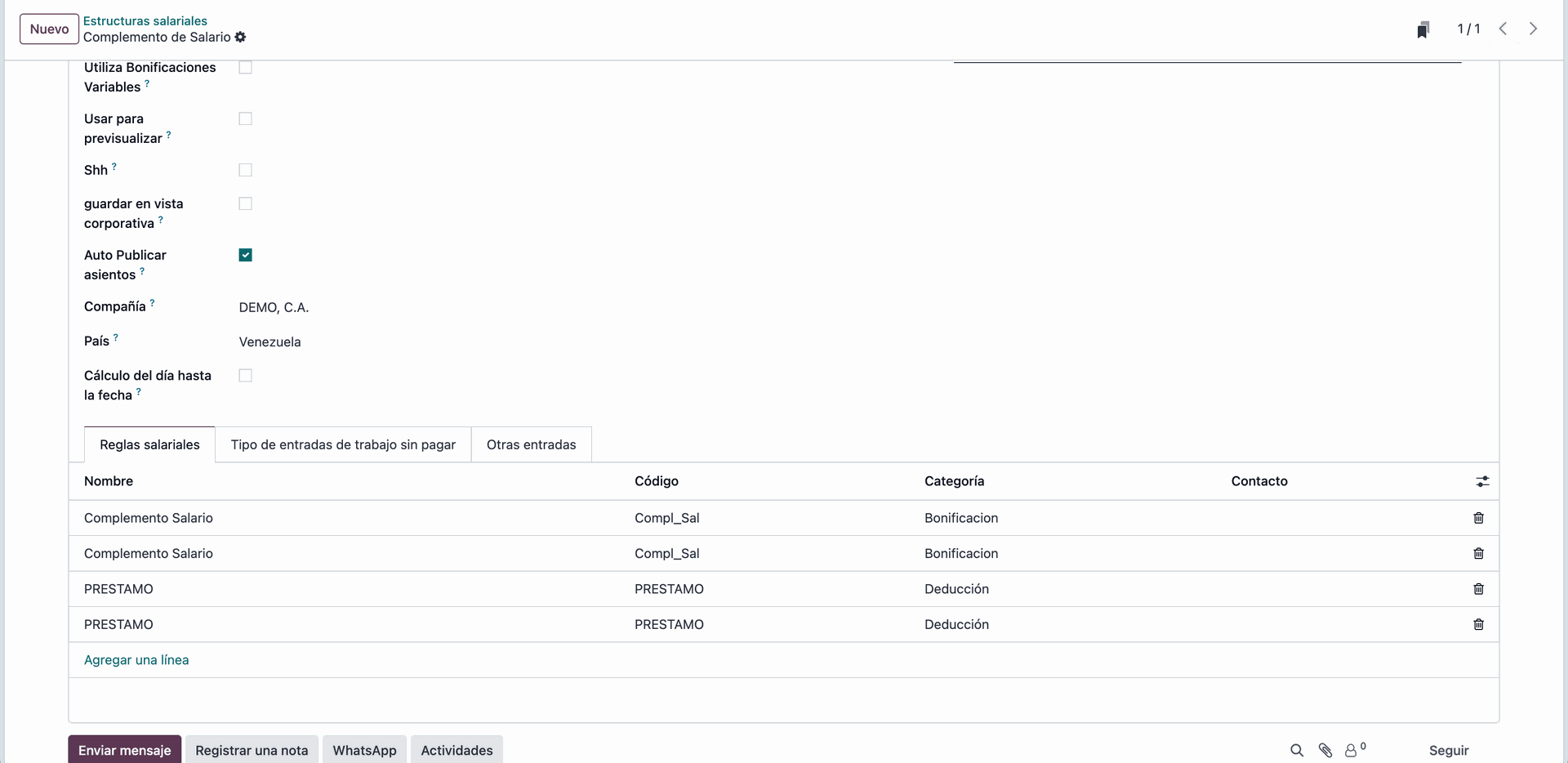Uncheck Auto Publicar asientos checkbox

[x=245, y=255]
